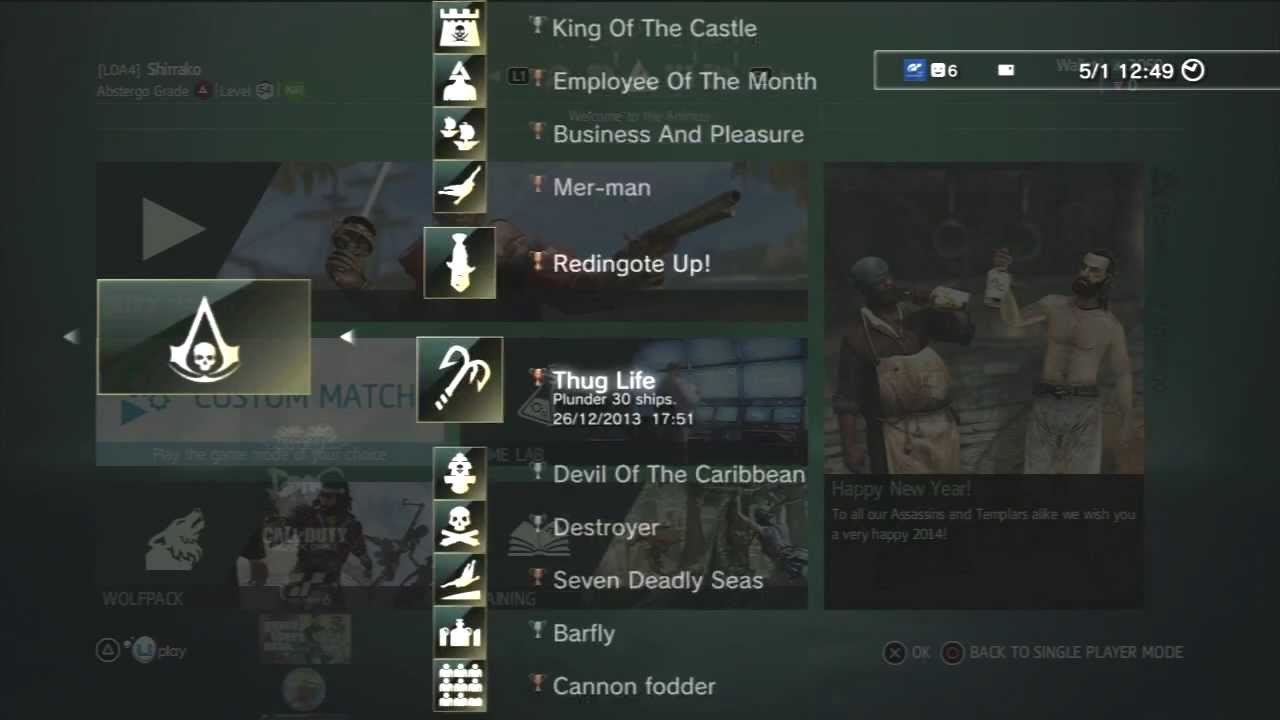Click the left arrow beside the game tile
Image resolution: width=1280 pixels, height=720 pixels.
coord(71,337)
